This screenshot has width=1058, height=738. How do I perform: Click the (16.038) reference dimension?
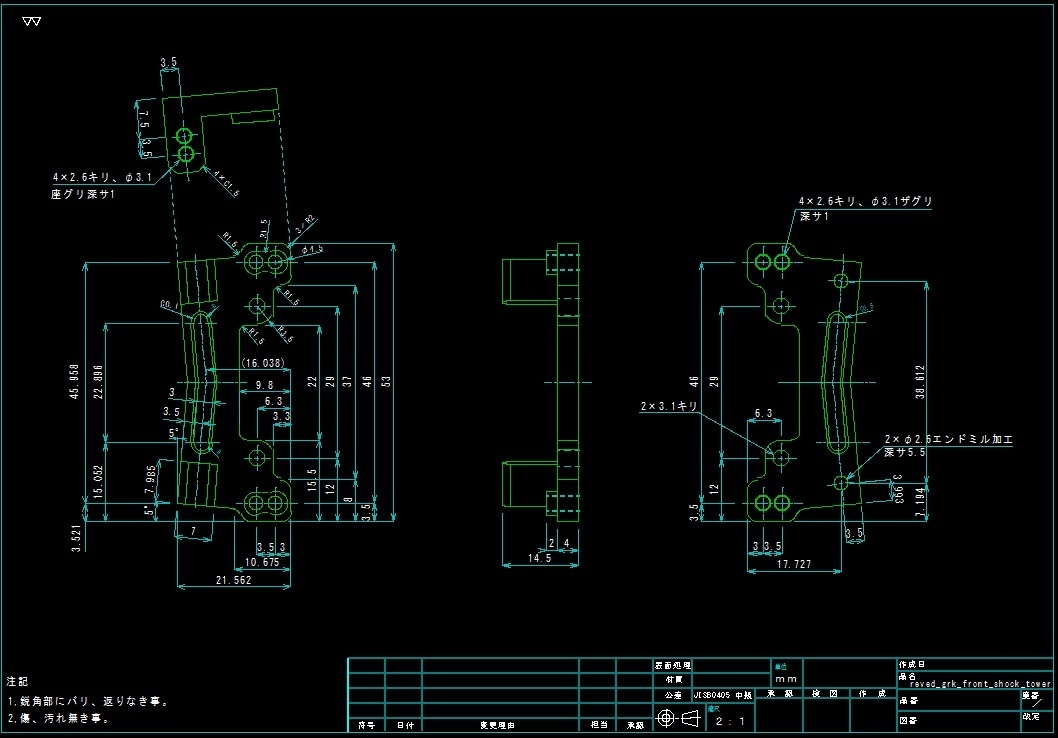pos(263,363)
